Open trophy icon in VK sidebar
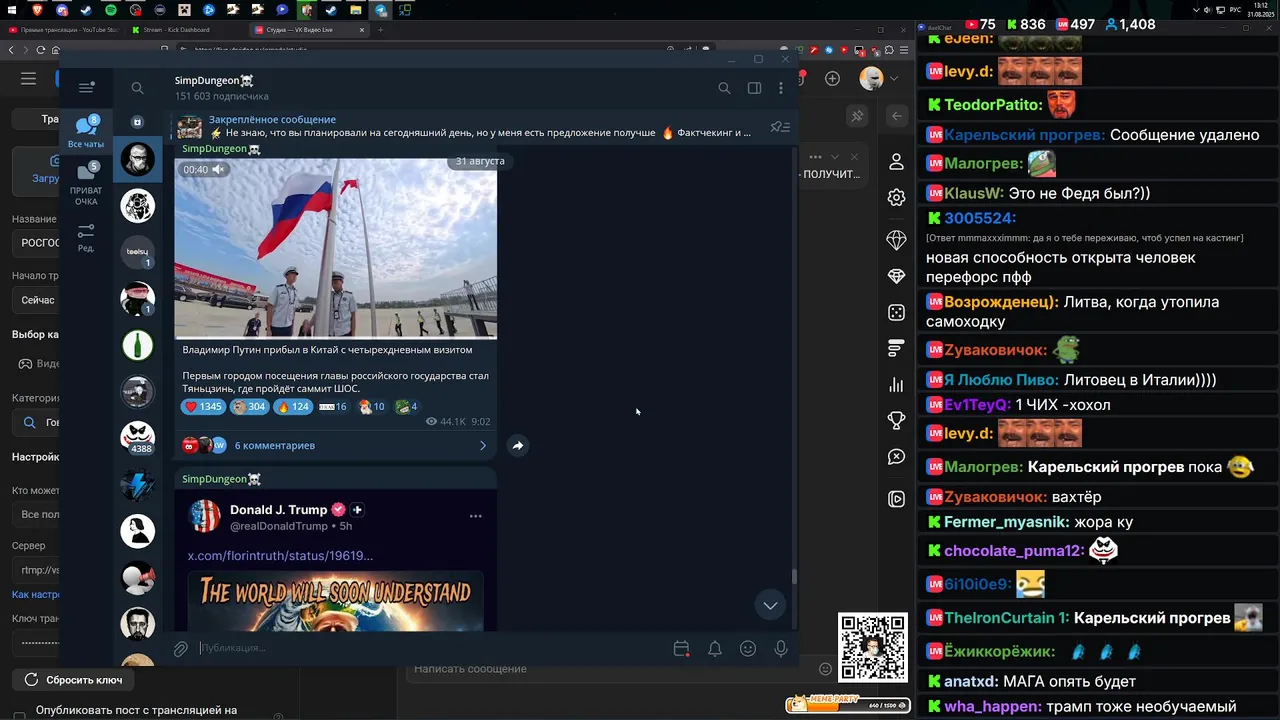1280x720 pixels. 896,421
